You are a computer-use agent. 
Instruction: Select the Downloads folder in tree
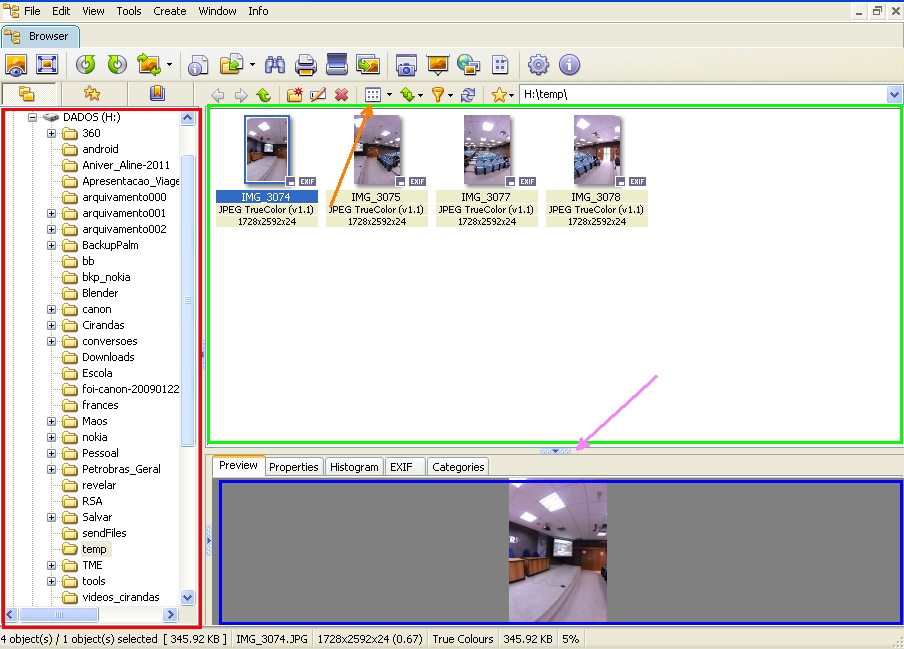coord(108,357)
